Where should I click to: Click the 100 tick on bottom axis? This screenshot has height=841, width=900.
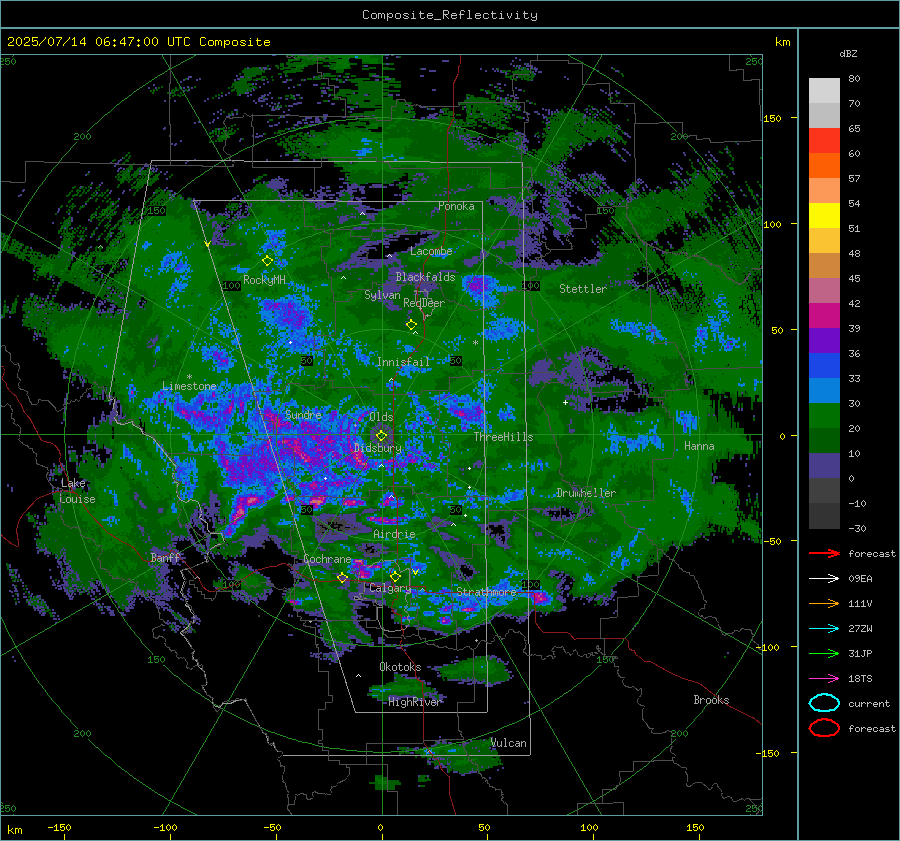pos(589,827)
